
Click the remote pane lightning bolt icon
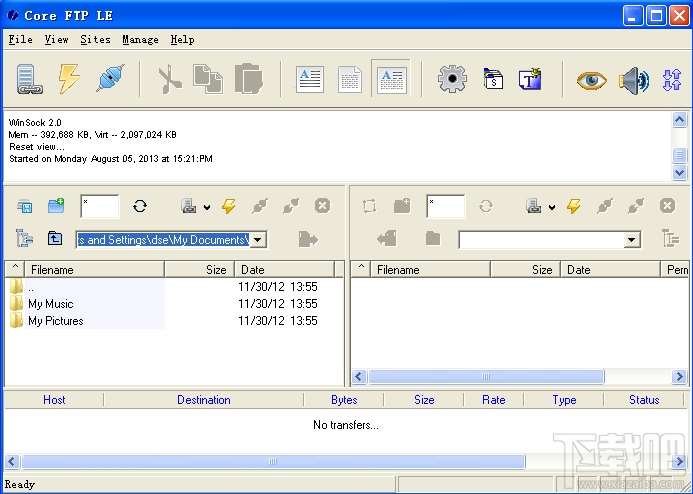click(574, 206)
